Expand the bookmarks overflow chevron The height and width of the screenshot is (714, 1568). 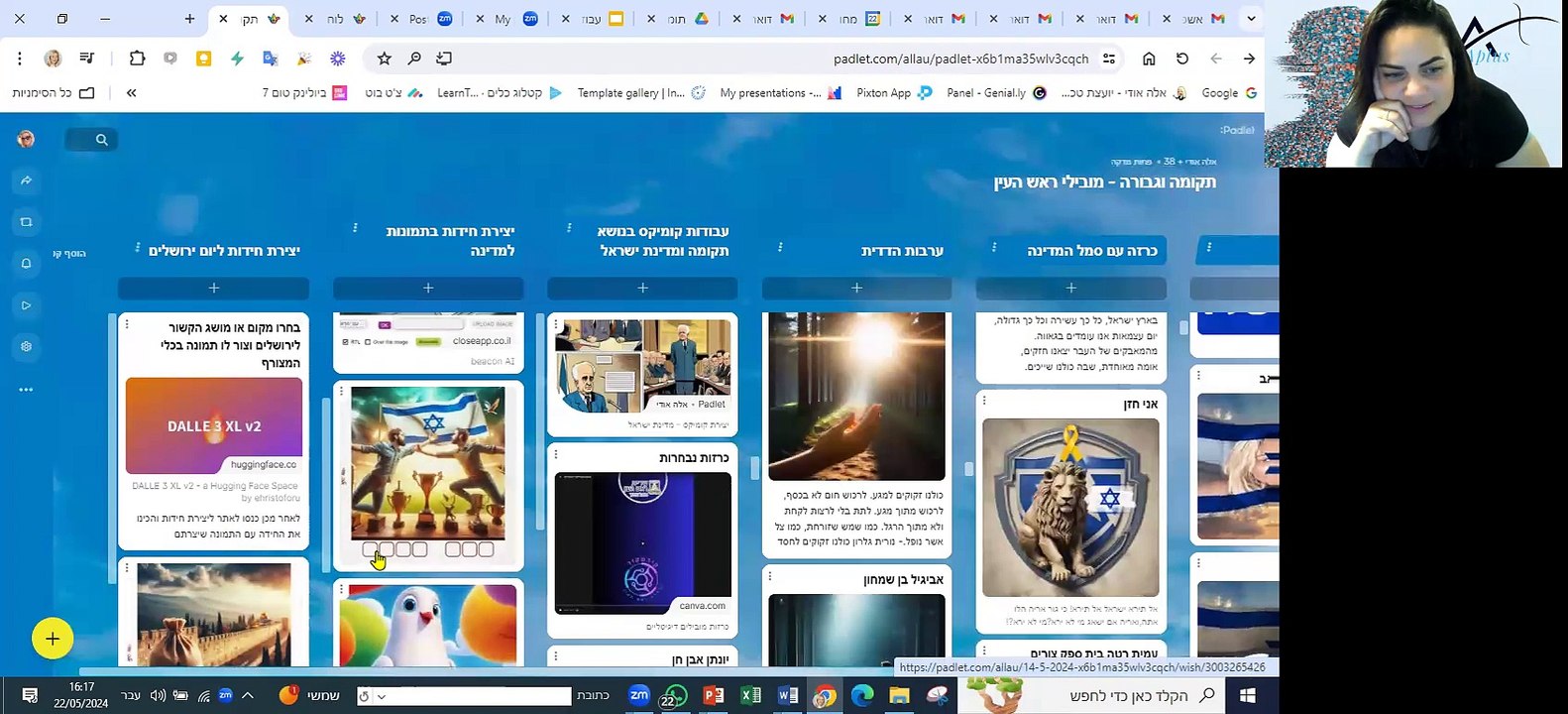(x=131, y=92)
